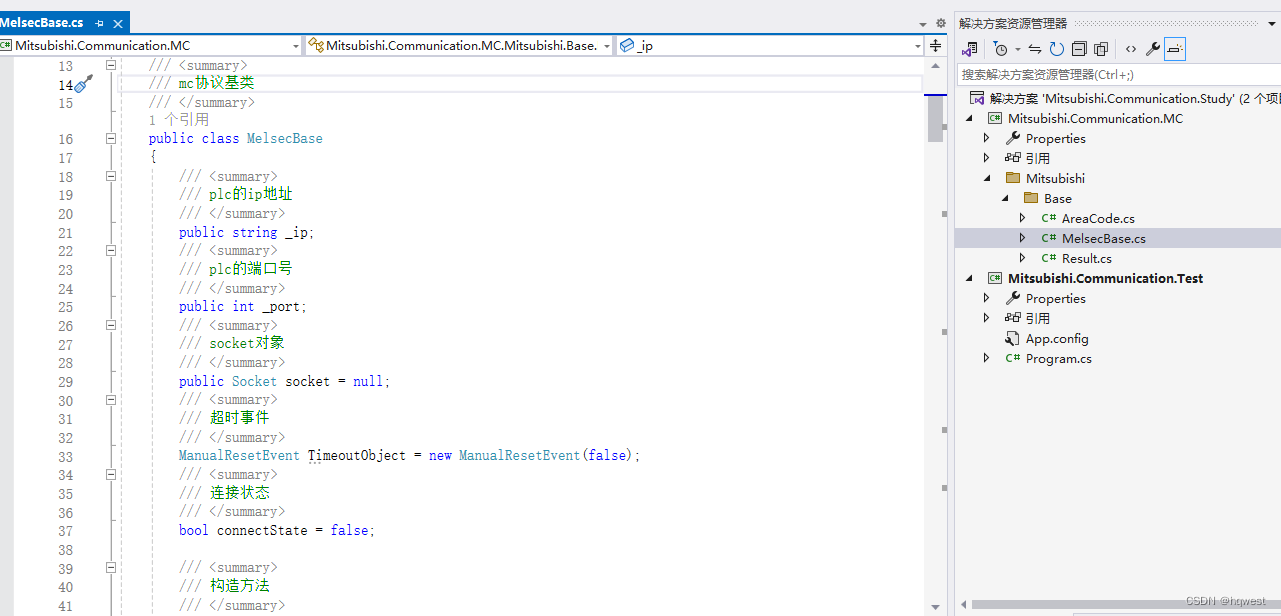Open the Mitsubishi.Base type navigation dropdown

click(607, 46)
